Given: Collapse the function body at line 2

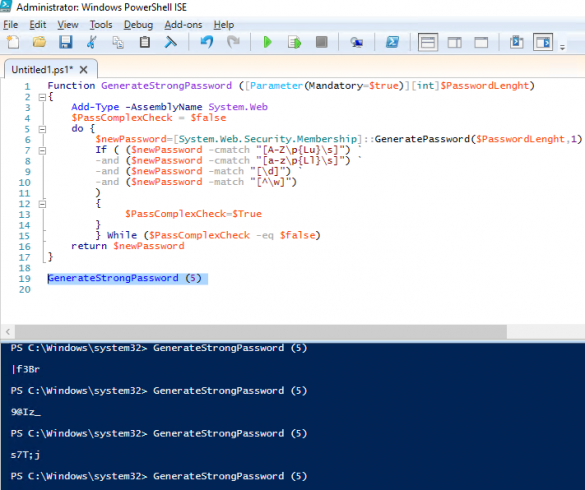Looking at the screenshot, I should coord(42,97).
